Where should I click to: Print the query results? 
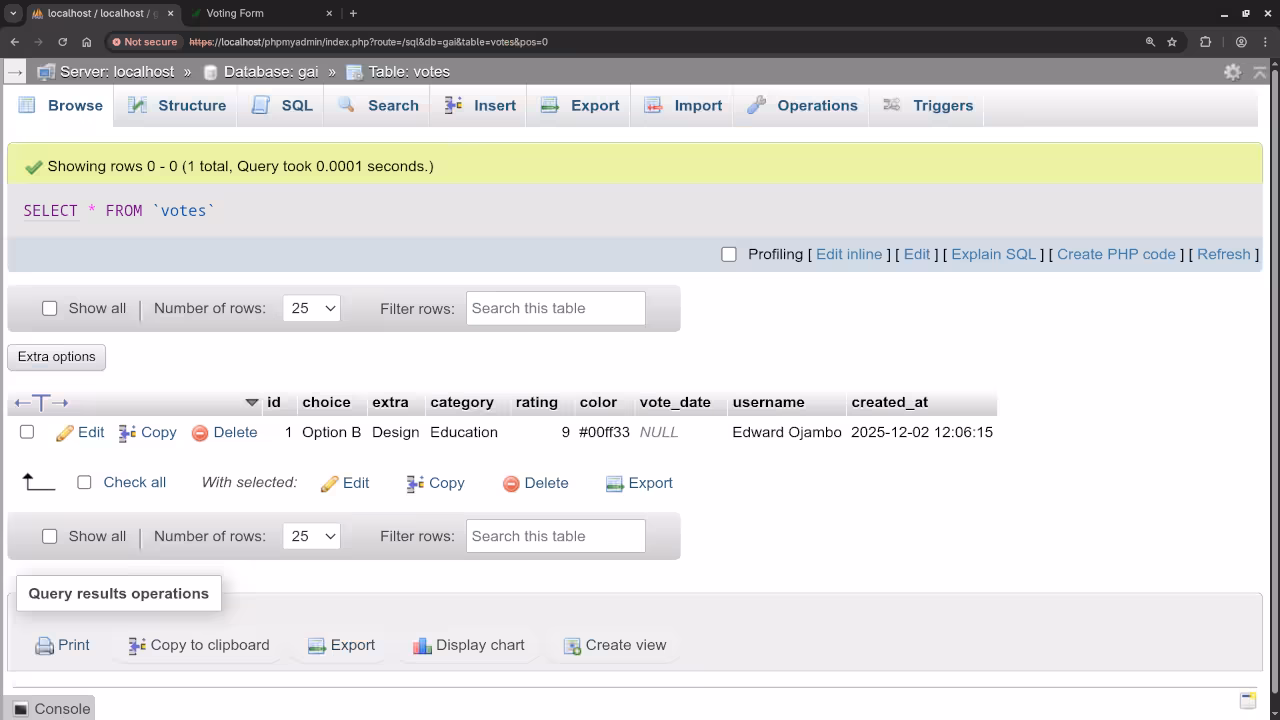62,645
